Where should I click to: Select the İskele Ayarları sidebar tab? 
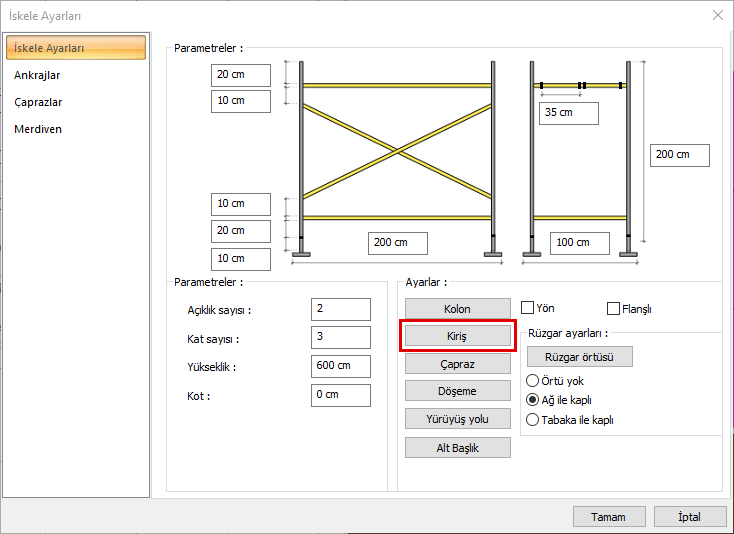pyautogui.click(x=76, y=47)
